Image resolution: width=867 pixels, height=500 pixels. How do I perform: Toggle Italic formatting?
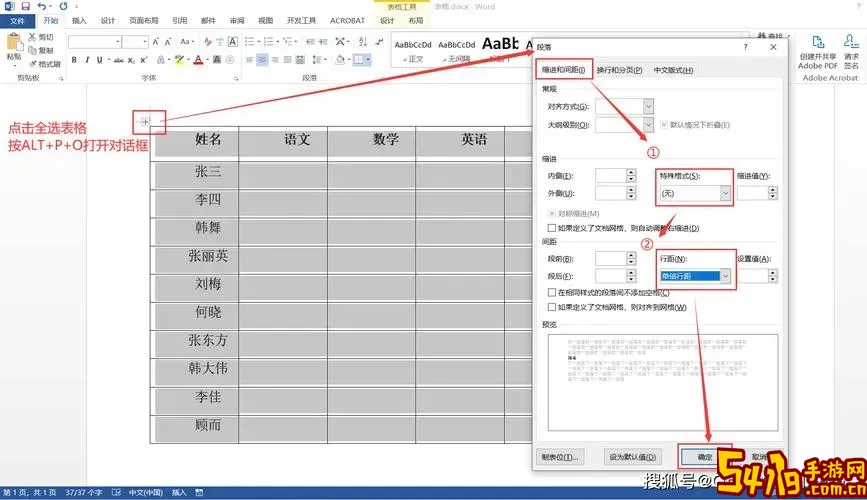pos(87,60)
